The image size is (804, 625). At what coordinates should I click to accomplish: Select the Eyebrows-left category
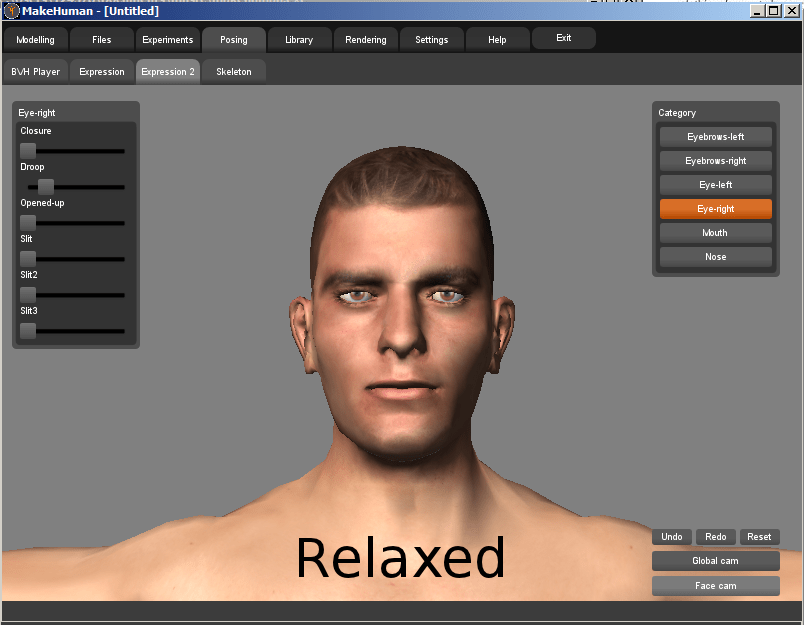(x=715, y=136)
